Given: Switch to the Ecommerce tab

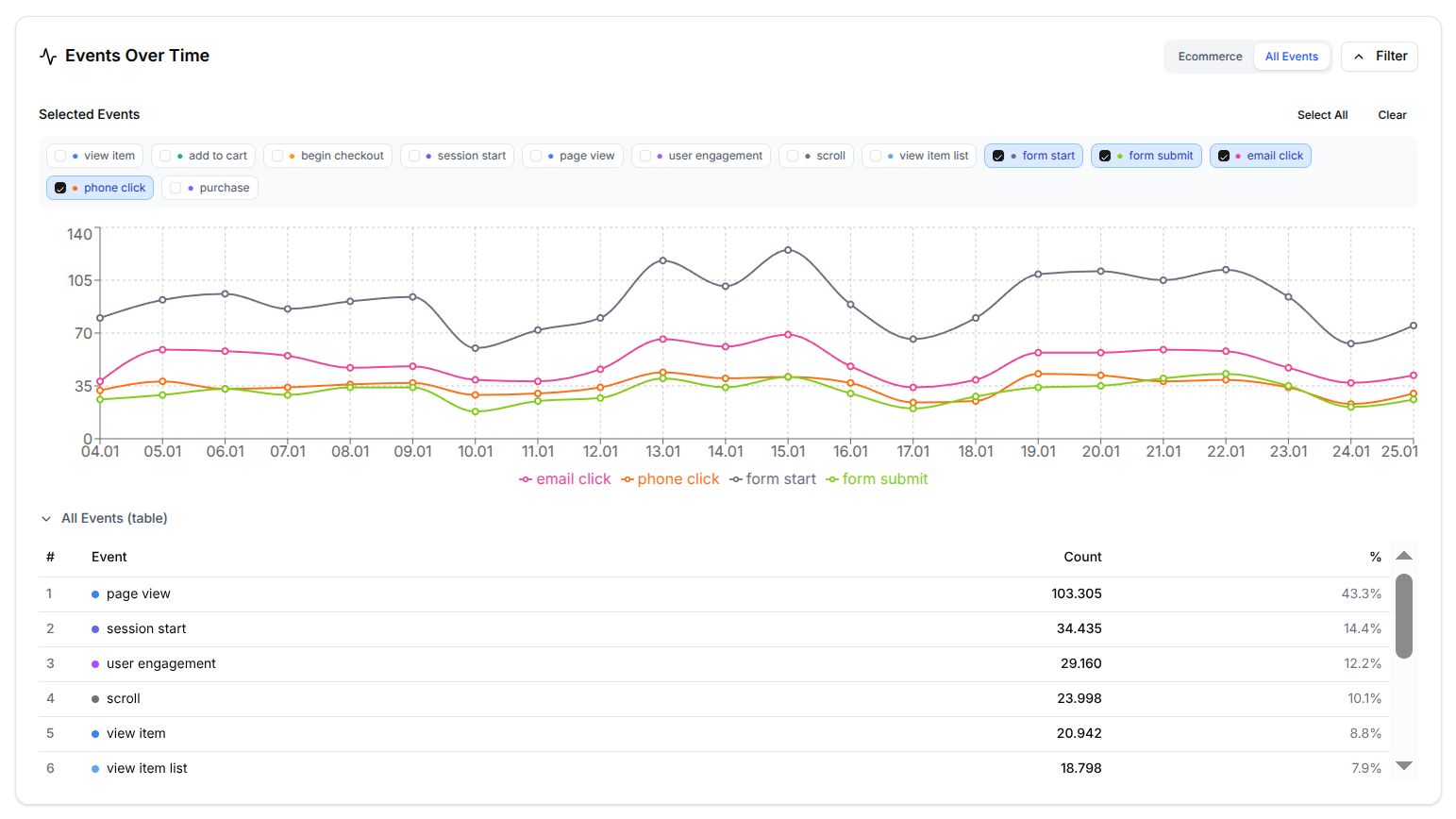Looking at the screenshot, I should pos(1209,56).
